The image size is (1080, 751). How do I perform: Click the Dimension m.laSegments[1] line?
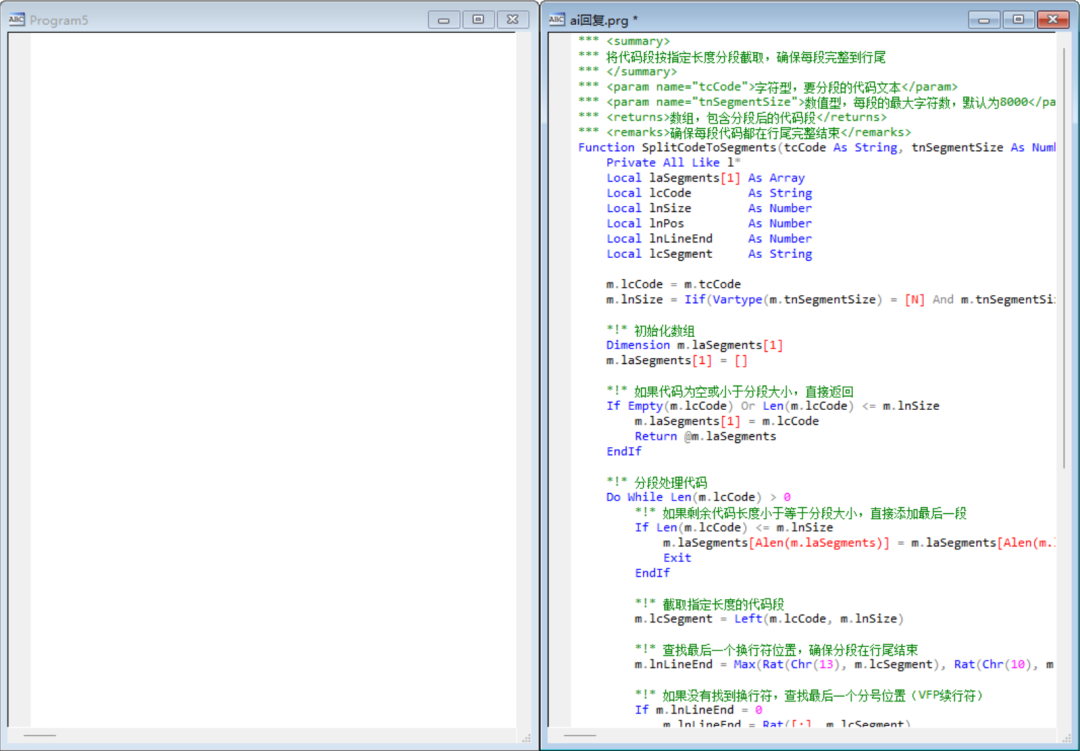[694, 345]
